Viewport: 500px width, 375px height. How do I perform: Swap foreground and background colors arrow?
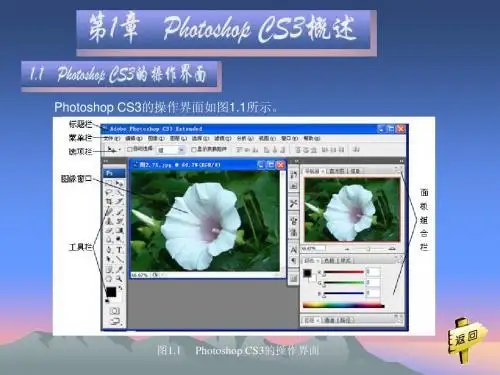120,287
